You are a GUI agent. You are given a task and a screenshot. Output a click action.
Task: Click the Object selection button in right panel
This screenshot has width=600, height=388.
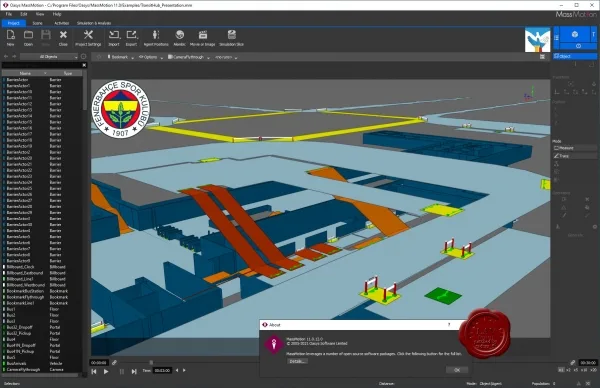click(575, 56)
